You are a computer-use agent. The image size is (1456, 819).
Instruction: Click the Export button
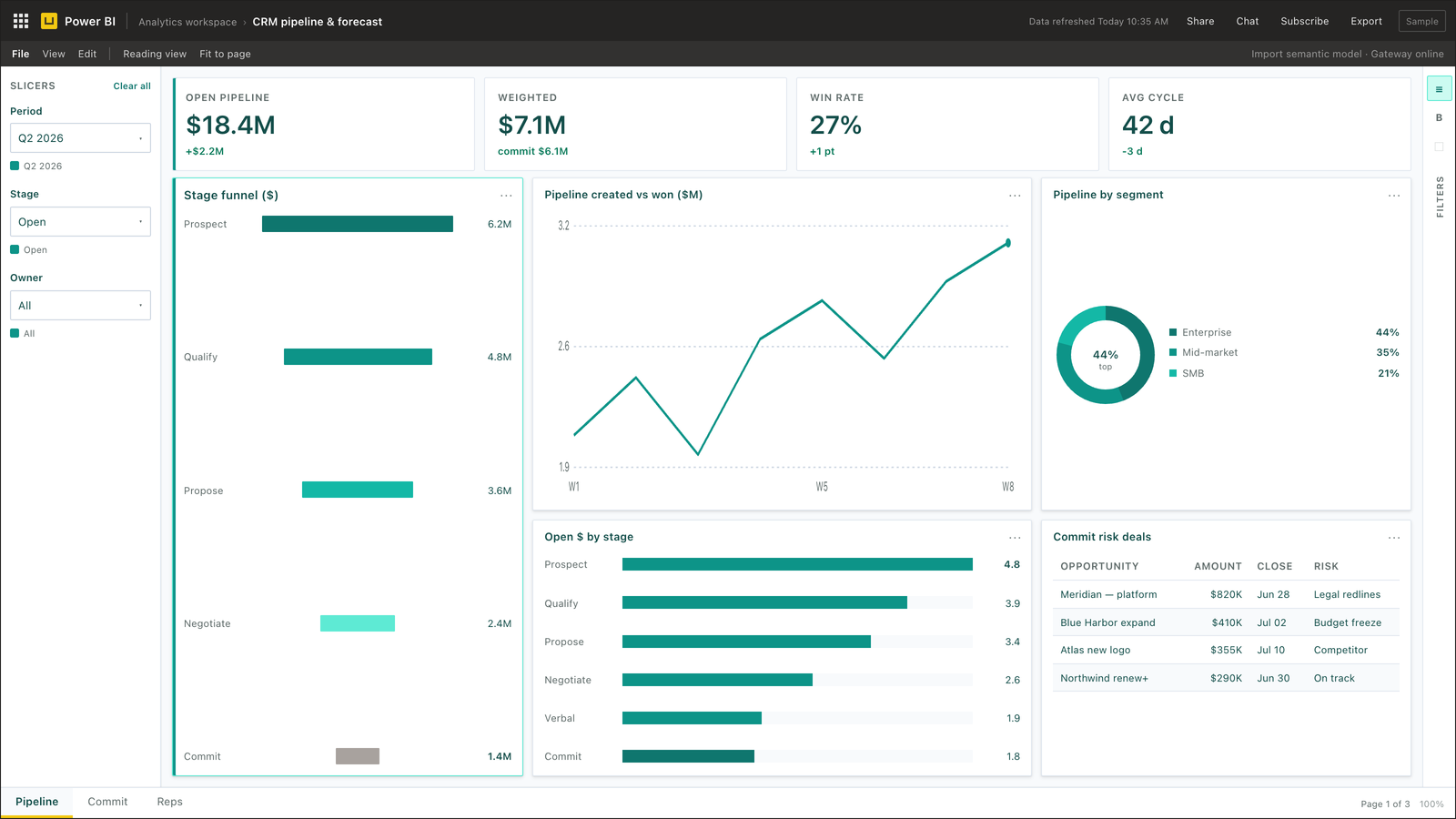pos(1366,21)
